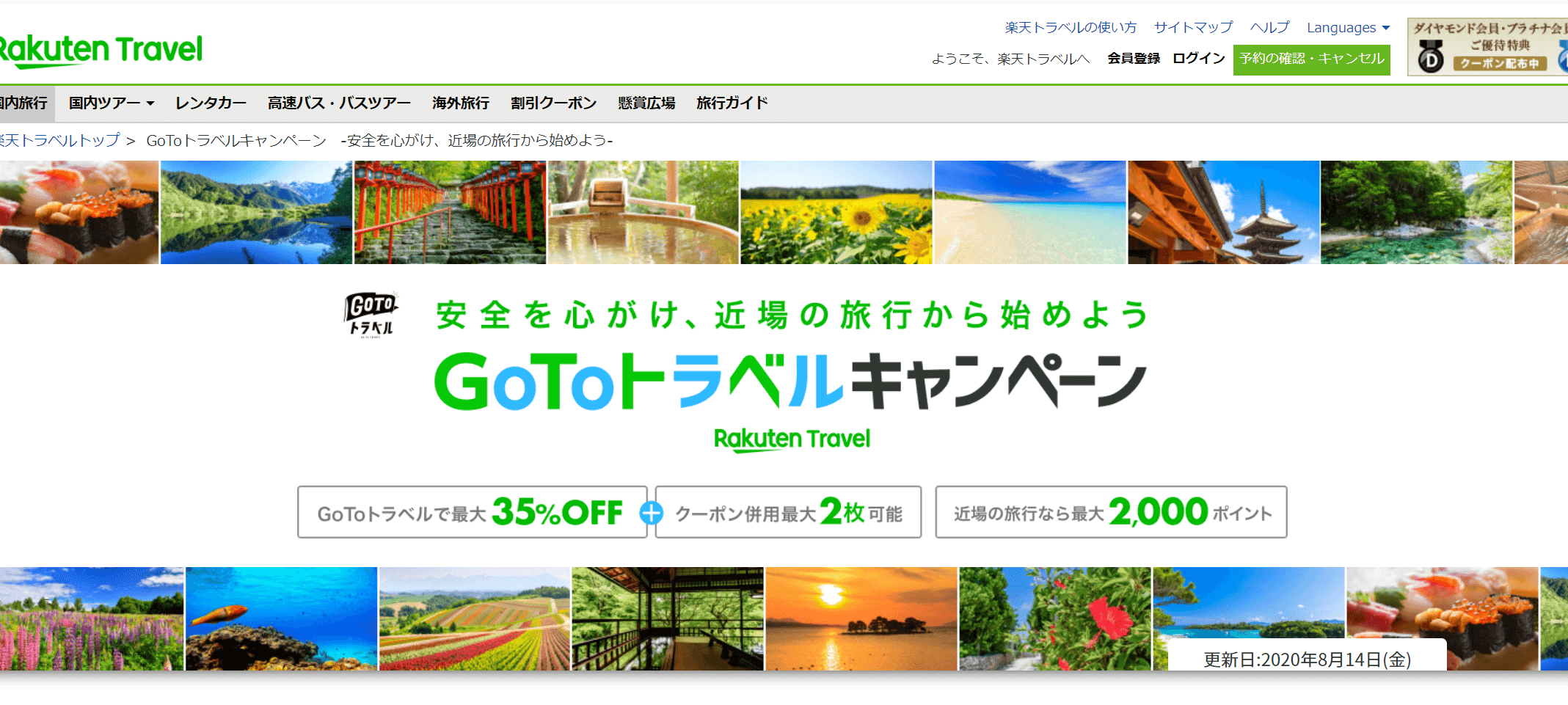Go to 海外旅行 menu item

point(461,103)
